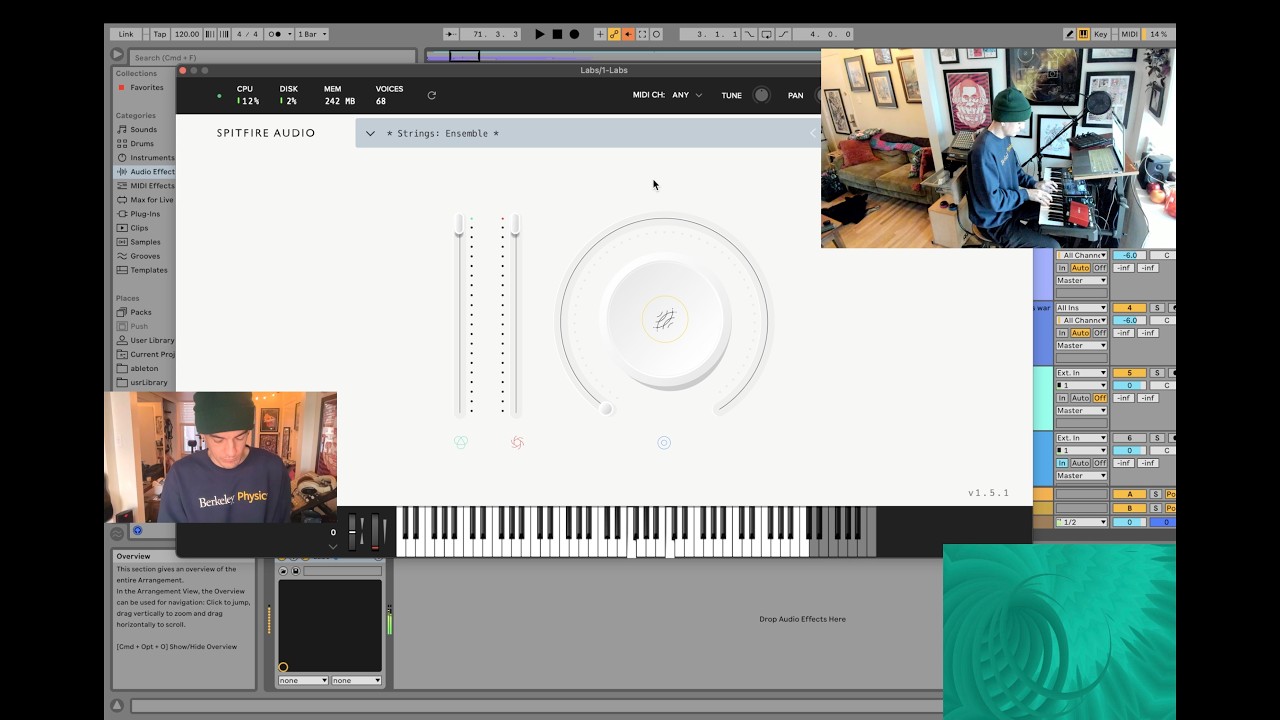1280x720 pixels.
Task: Click the MIDI Arrangement Overdub plus icon
Action: tap(600, 34)
